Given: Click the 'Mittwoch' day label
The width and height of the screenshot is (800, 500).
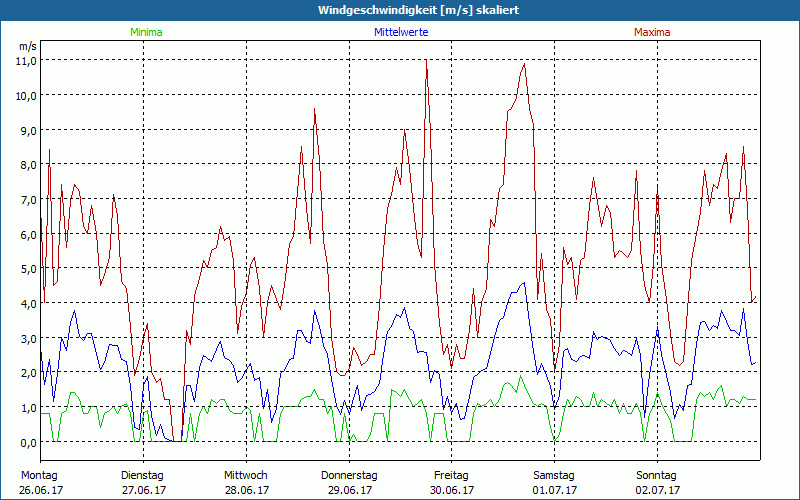Looking at the screenshot, I should pyautogui.click(x=246, y=476).
